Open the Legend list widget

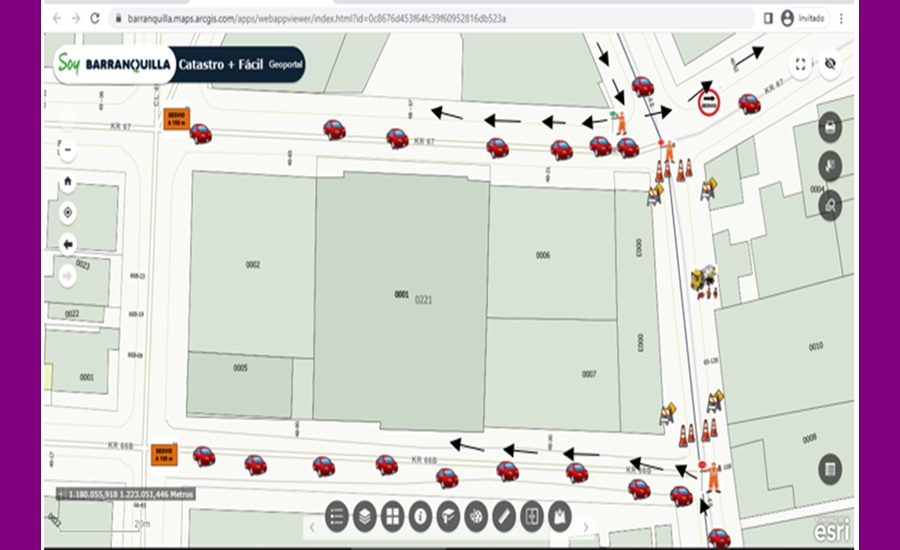pyautogui.click(x=336, y=515)
